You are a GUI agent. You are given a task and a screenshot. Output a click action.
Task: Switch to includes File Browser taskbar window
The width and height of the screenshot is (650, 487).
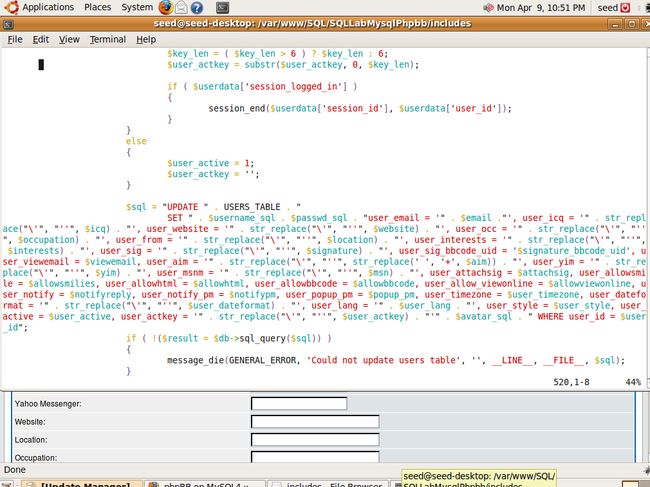tap(327, 484)
